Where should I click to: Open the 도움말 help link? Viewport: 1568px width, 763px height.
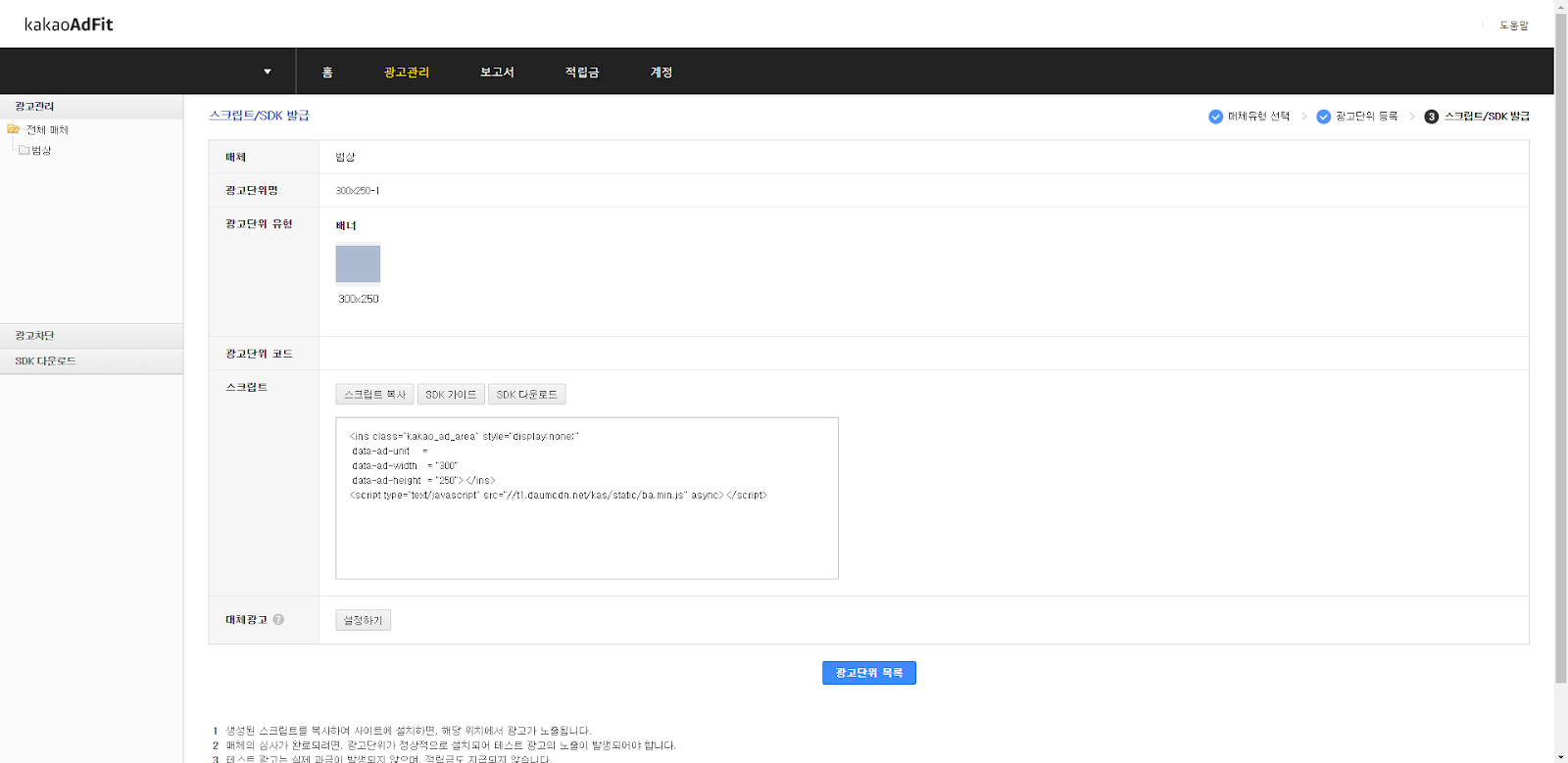(x=1514, y=25)
